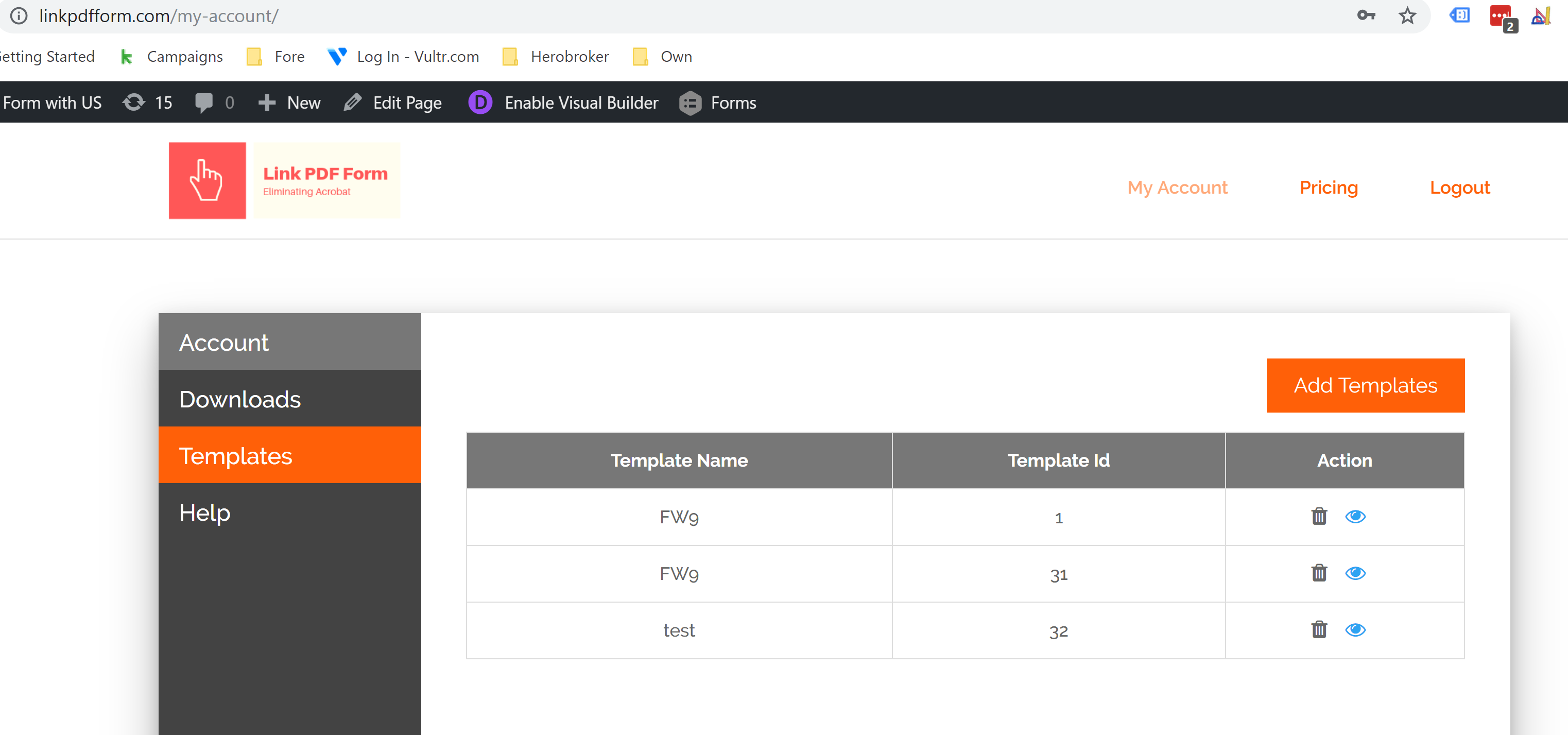
Task: Delete the test template
Action: pyautogui.click(x=1318, y=629)
